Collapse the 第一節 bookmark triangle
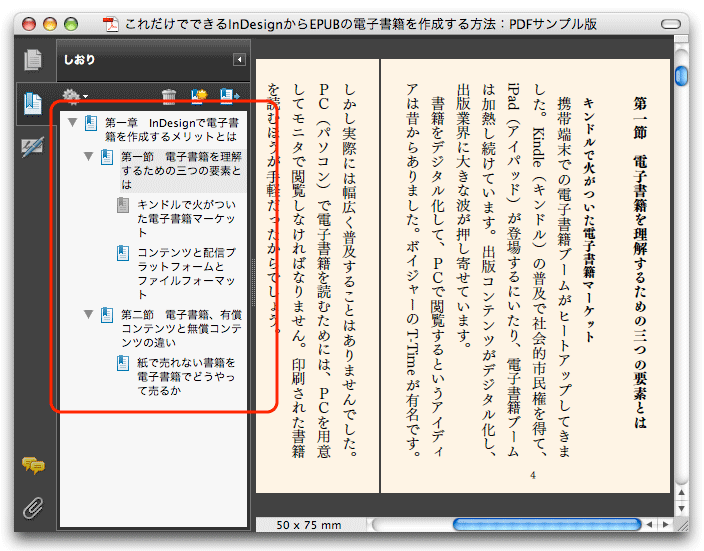The height and width of the screenshot is (551, 704). coord(88,156)
